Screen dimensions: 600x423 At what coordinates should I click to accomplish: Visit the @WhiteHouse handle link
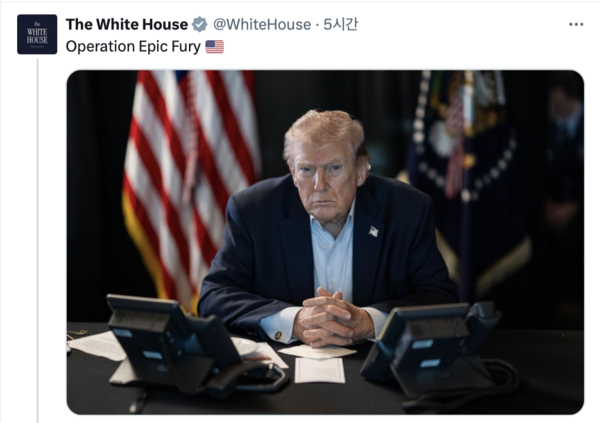pos(262,24)
